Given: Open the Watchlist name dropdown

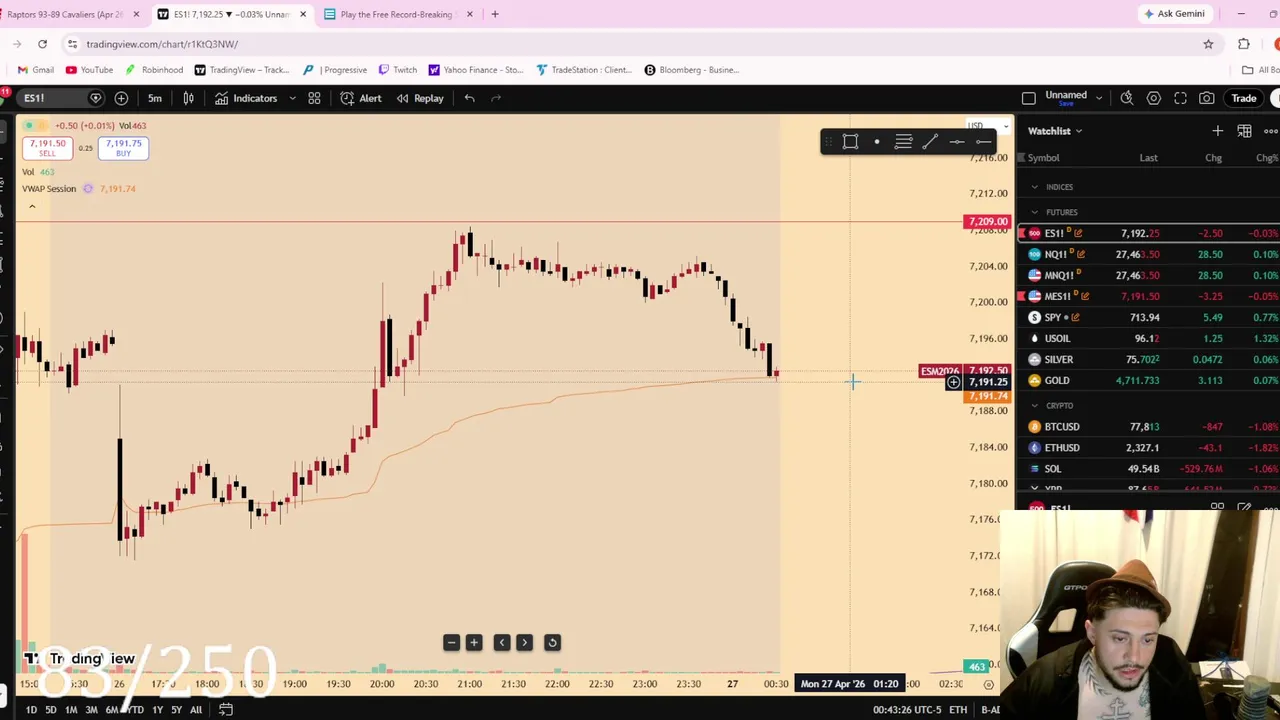Looking at the screenshot, I should (1056, 131).
